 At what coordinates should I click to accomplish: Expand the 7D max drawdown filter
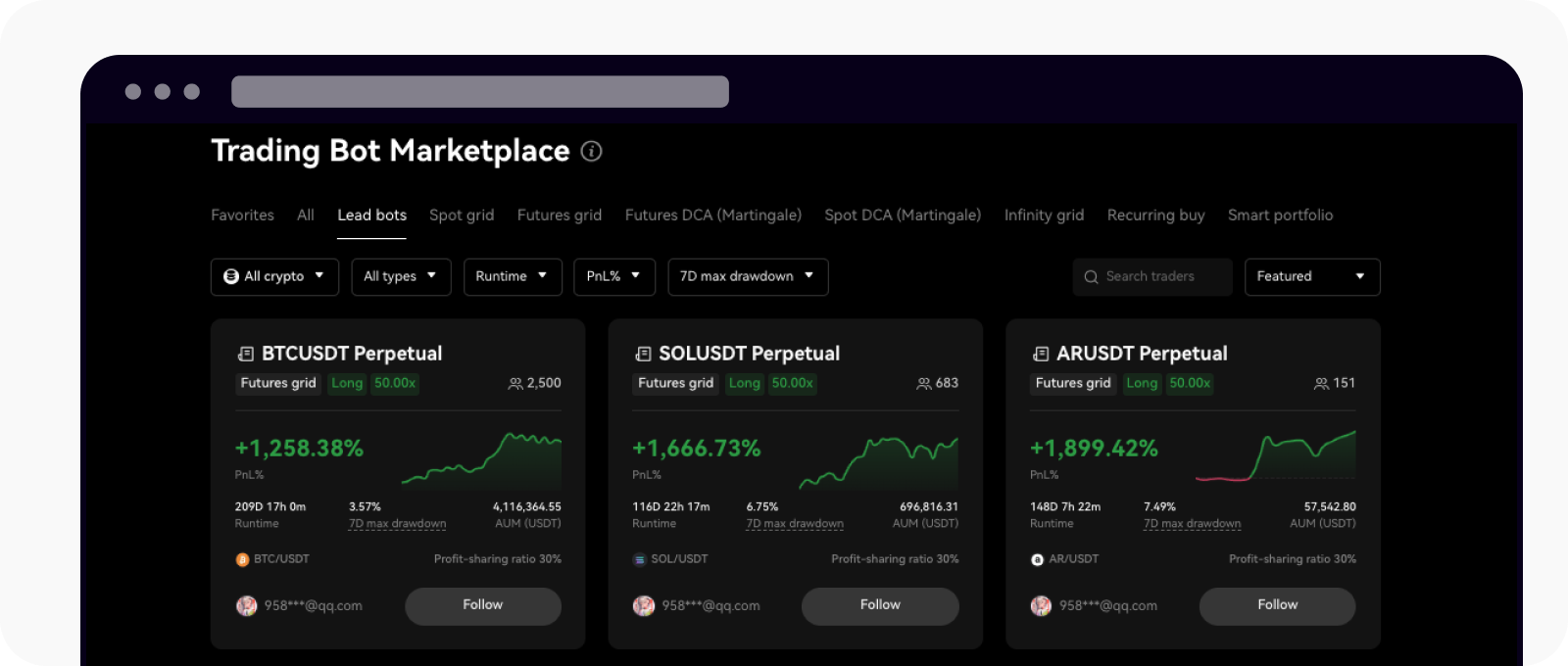click(x=748, y=277)
